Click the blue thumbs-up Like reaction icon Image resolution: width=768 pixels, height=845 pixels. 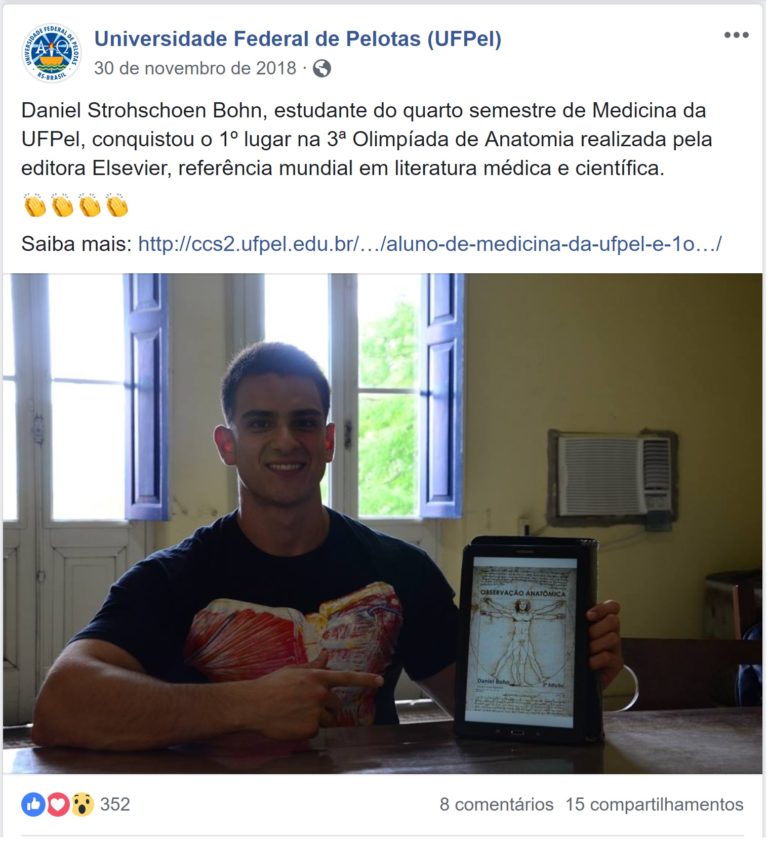[x=33, y=805]
